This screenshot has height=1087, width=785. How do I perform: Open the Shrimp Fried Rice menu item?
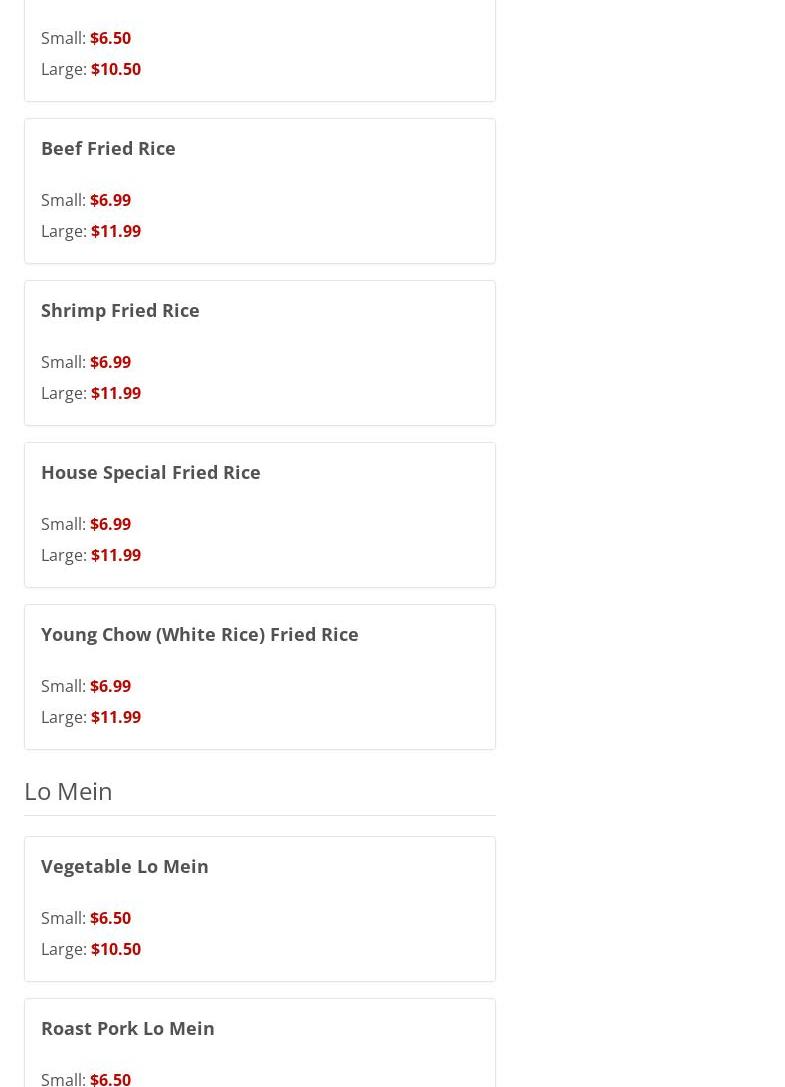tap(120, 310)
